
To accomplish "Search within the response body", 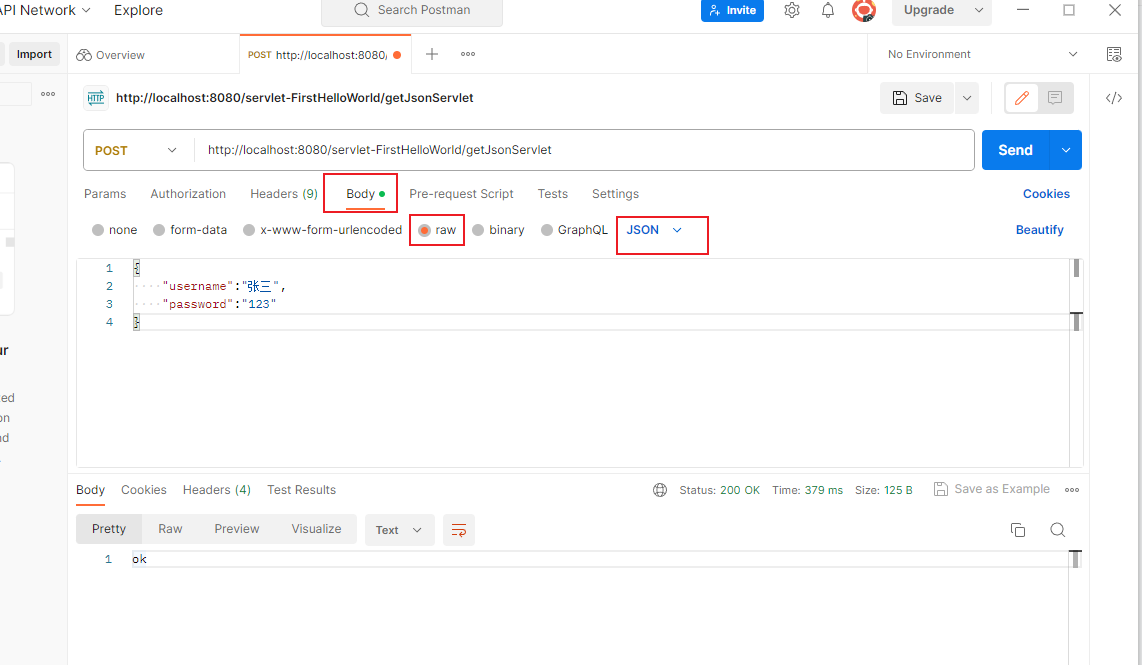I will (1058, 530).
